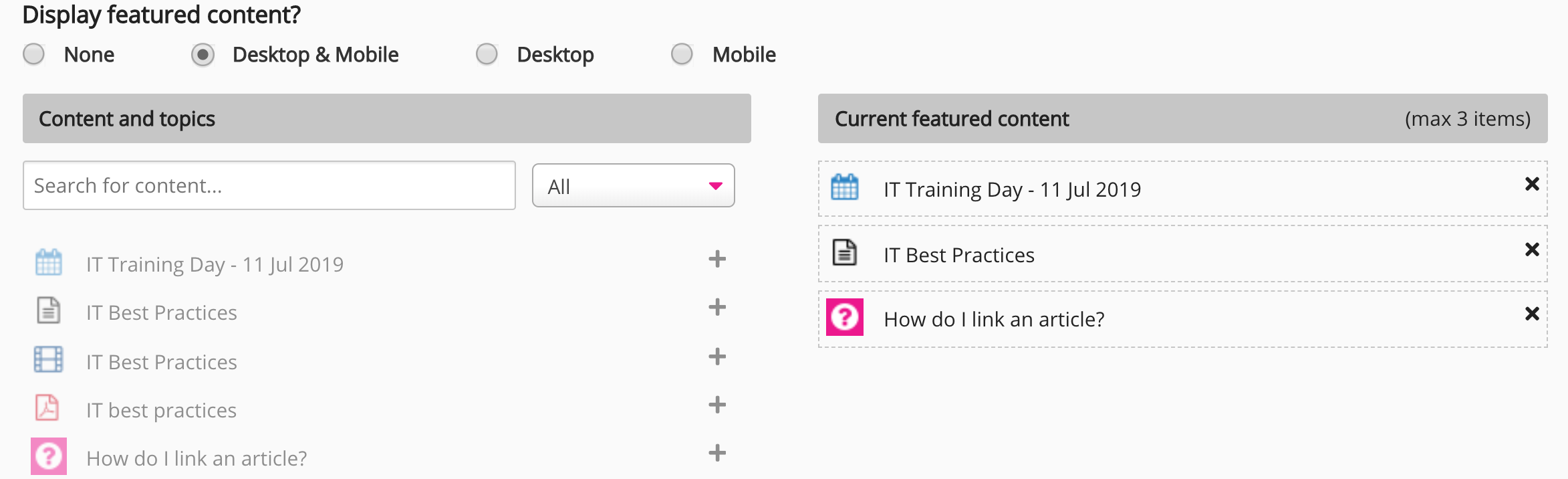Click the PDF icon in content list
This screenshot has height=479, width=1568.
point(47,407)
